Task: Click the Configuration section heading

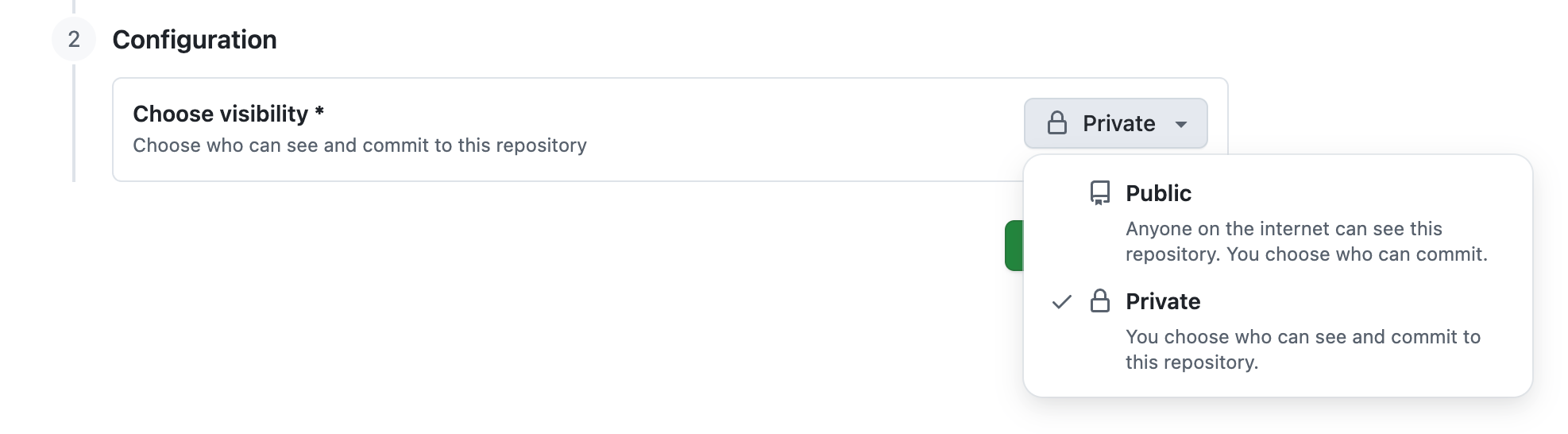Action: [x=195, y=40]
